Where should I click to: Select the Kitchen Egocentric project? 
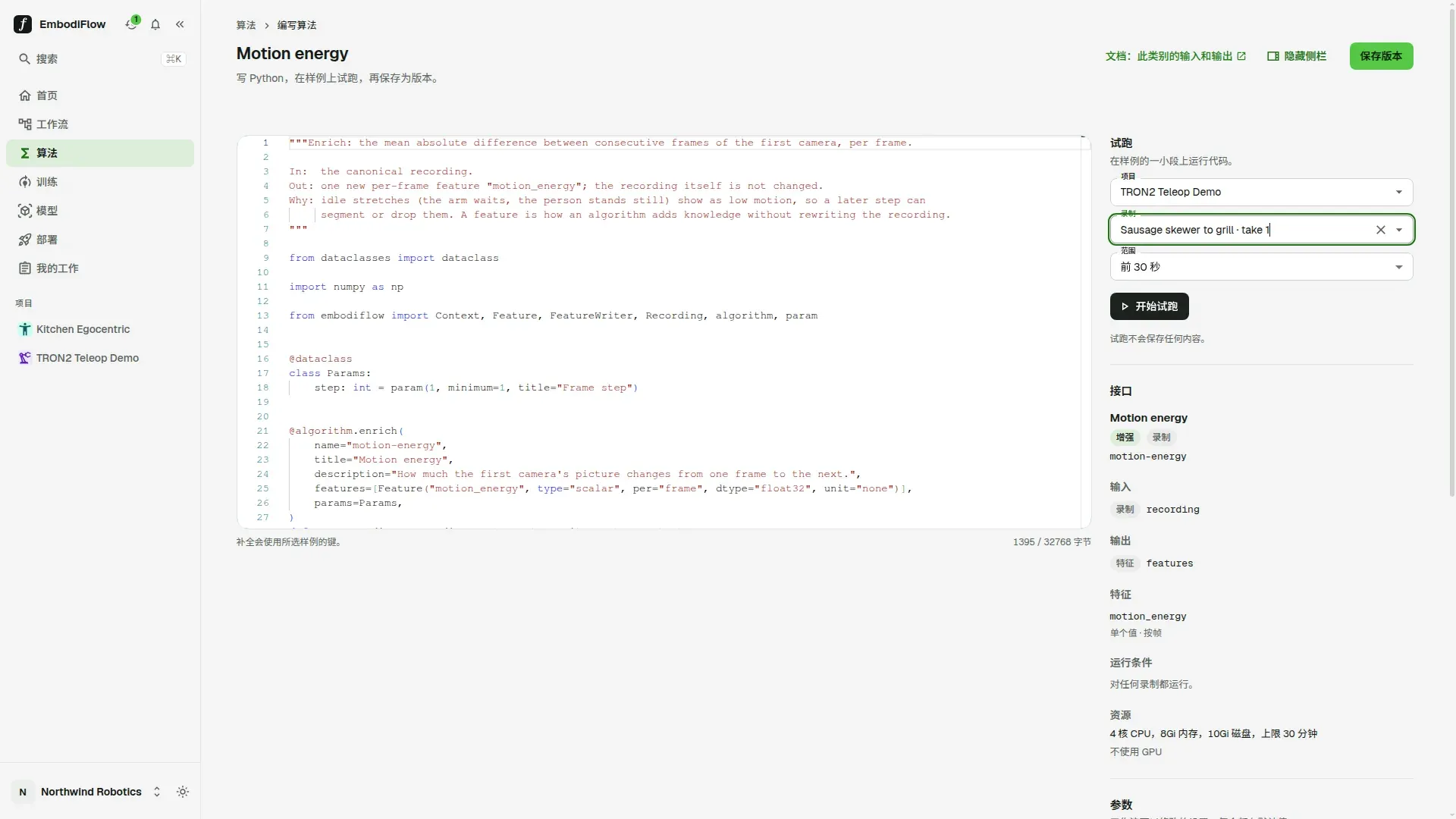click(100, 329)
